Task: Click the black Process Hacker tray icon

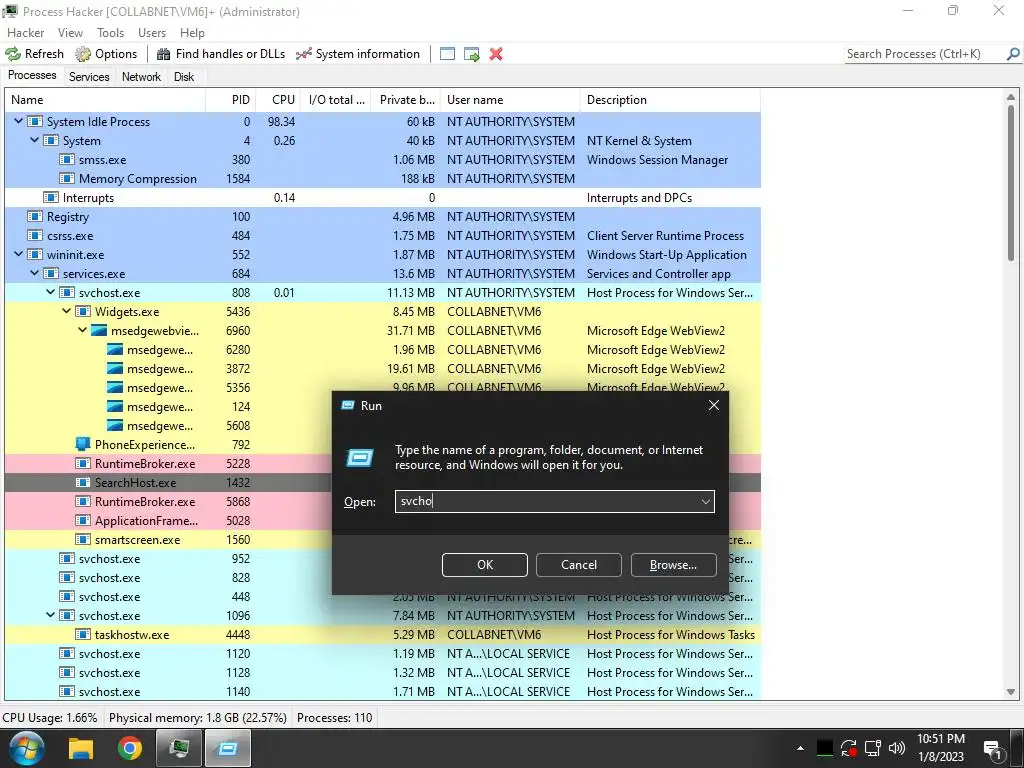Action: click(825, 748)
